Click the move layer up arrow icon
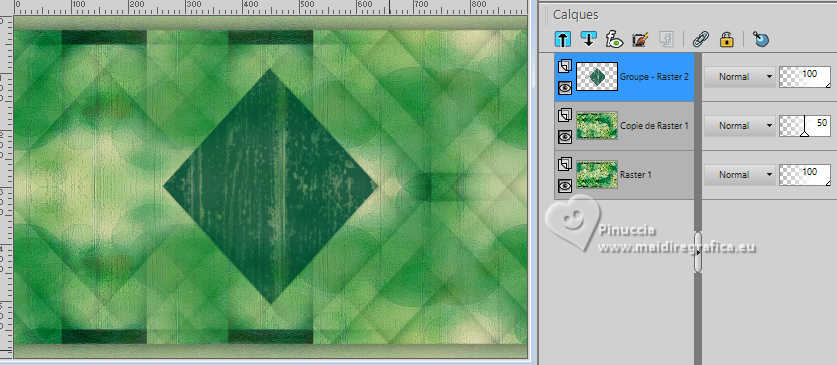The height and width of the screenshot is (365, 837). tap(563, 39)
